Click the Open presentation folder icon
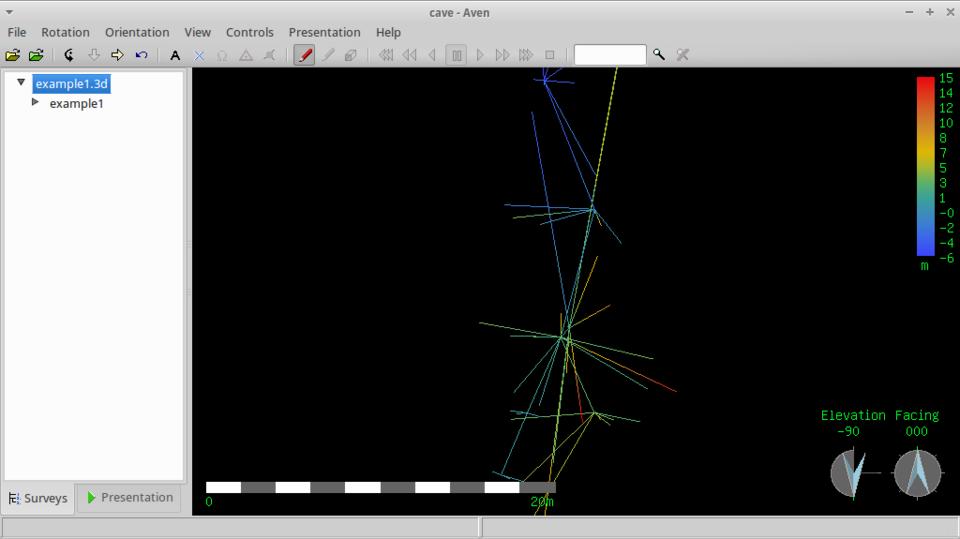The width and height of the screenshot is (960, 539). pos(36,55)
